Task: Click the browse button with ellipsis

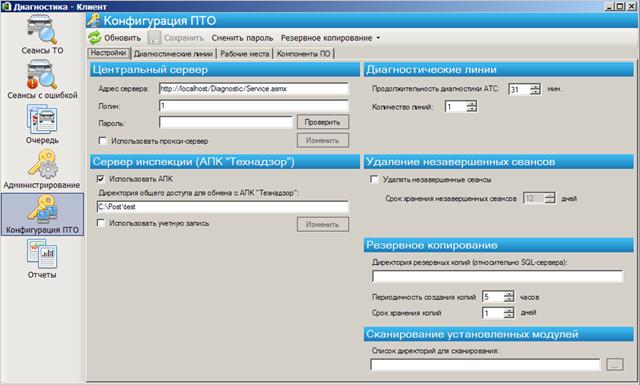Action: pos(615,365)
